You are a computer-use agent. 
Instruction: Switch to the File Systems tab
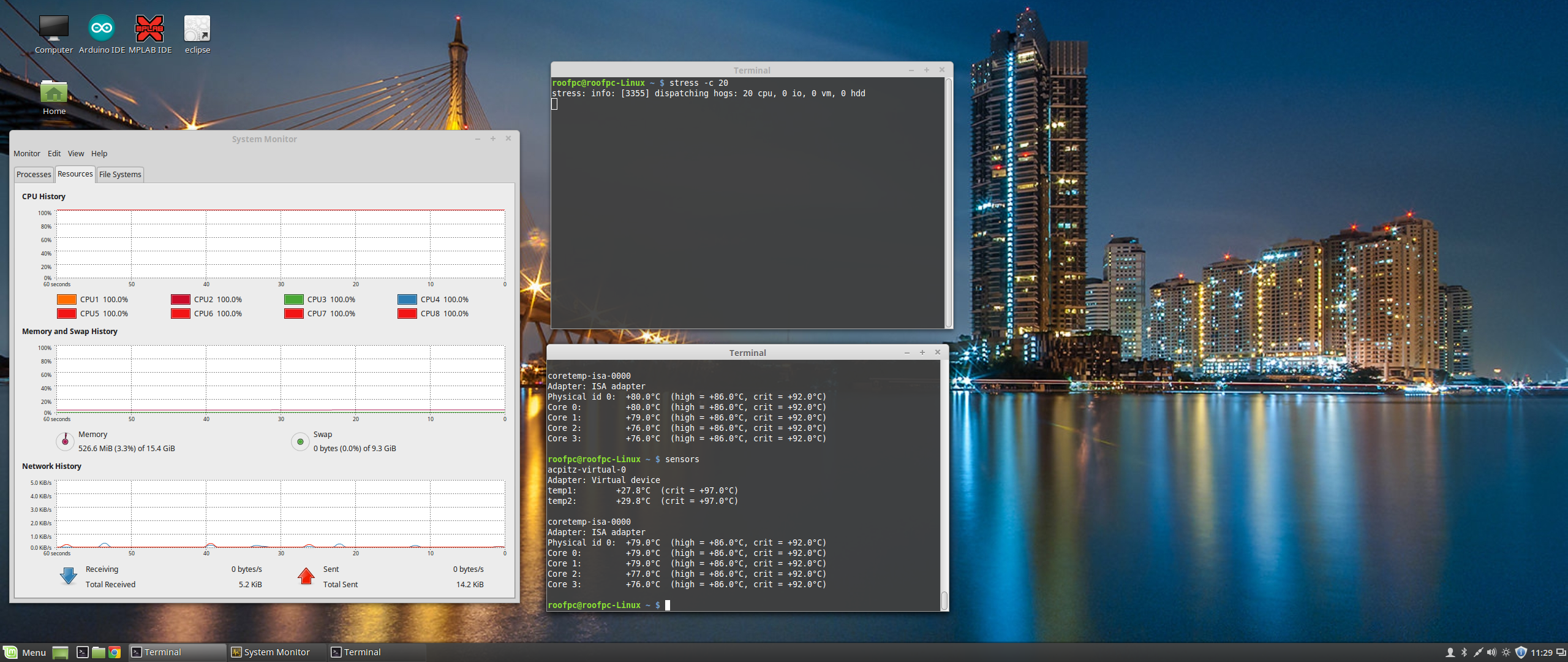pyautogui.click(x=120, y=175)
